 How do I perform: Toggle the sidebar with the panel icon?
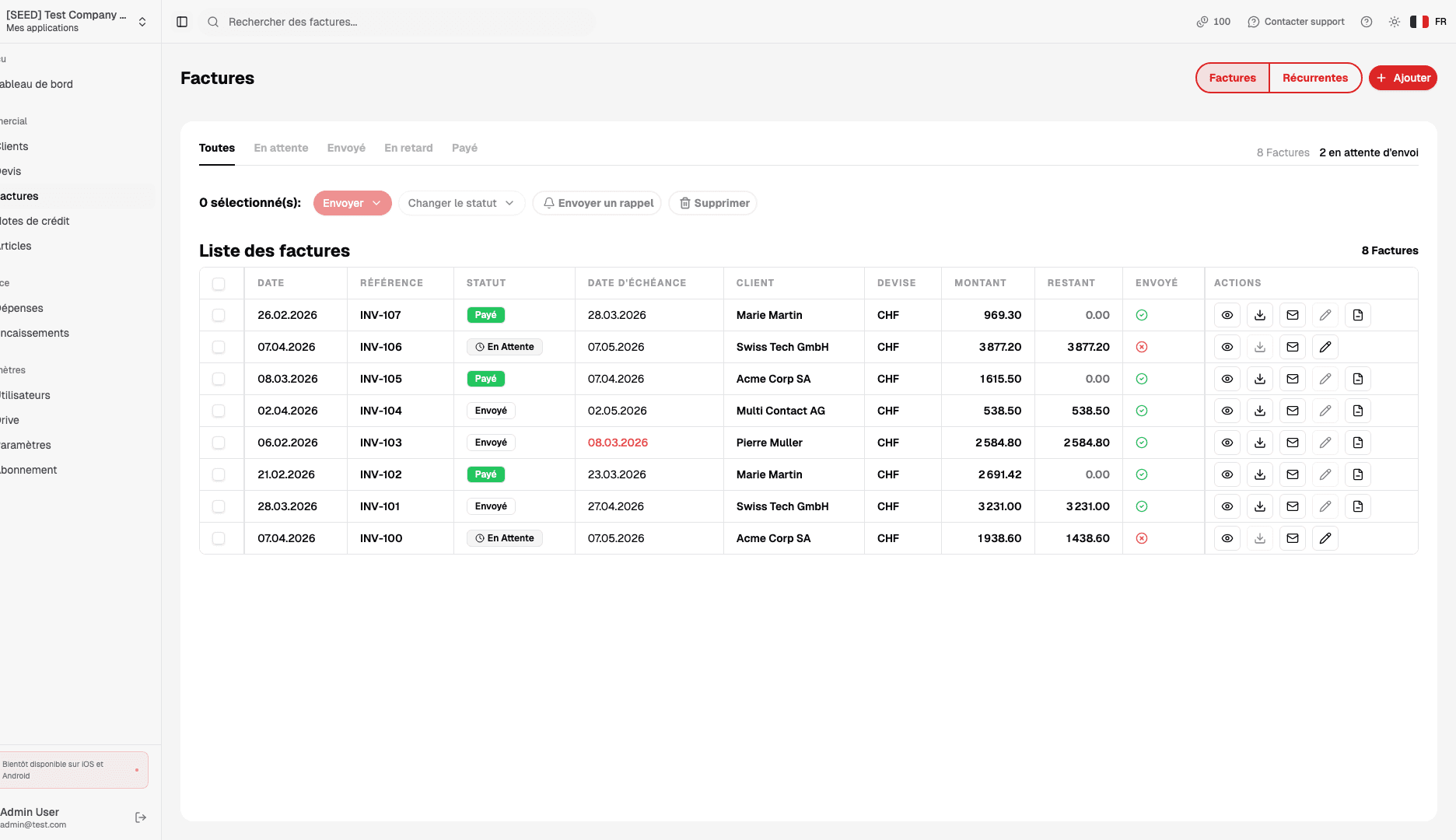182,21
